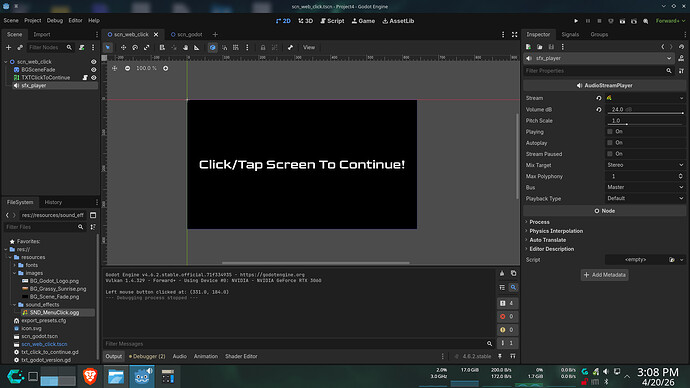Attach script icon in Scene dock

(x=81, y=48)
